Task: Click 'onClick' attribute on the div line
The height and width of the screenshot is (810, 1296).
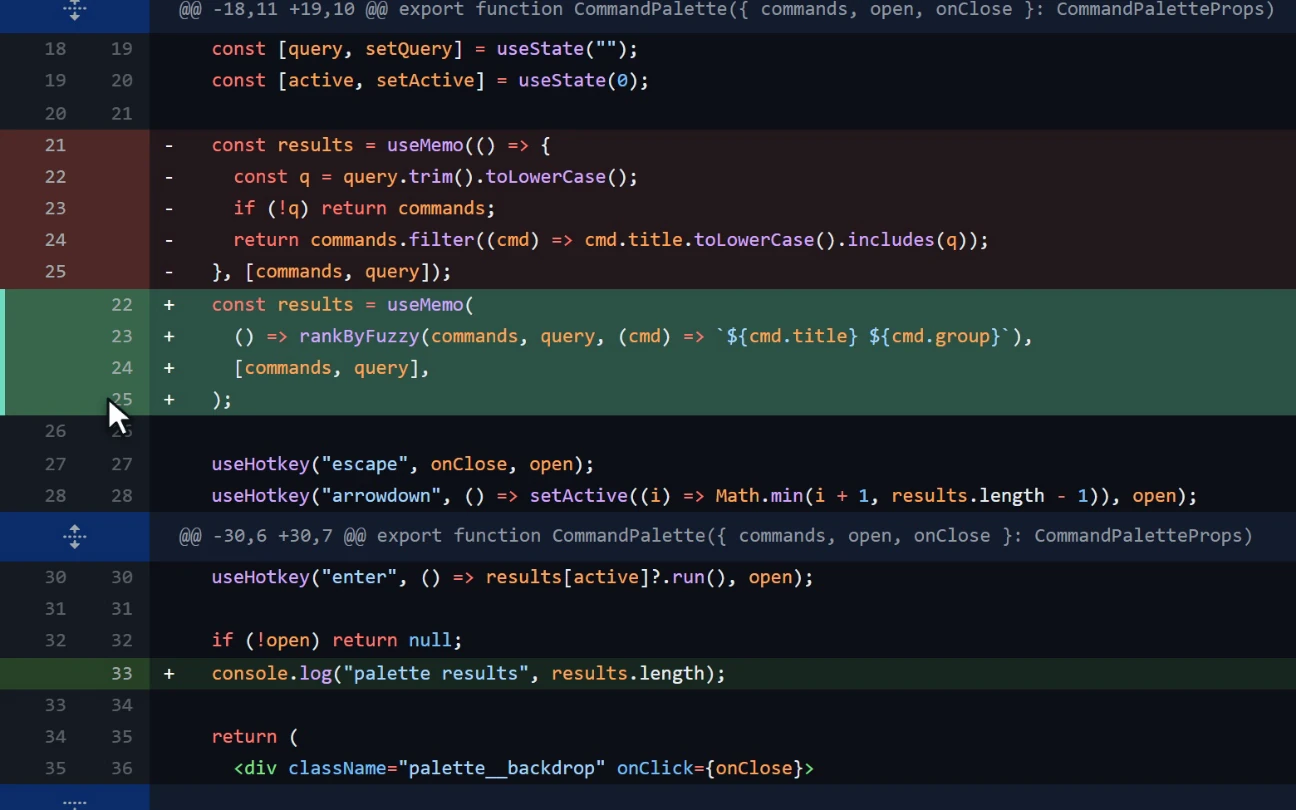Action: click(x=655, y=768)
